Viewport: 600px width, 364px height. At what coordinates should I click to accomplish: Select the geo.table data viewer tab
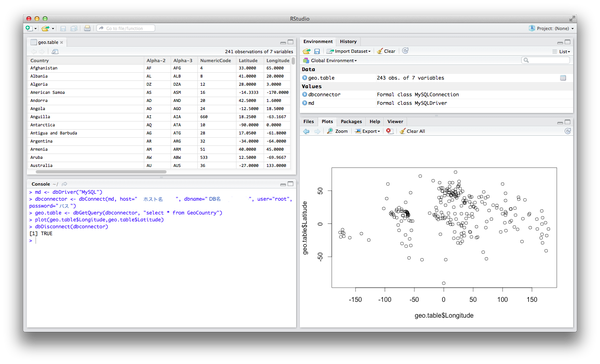click(47, 42)
